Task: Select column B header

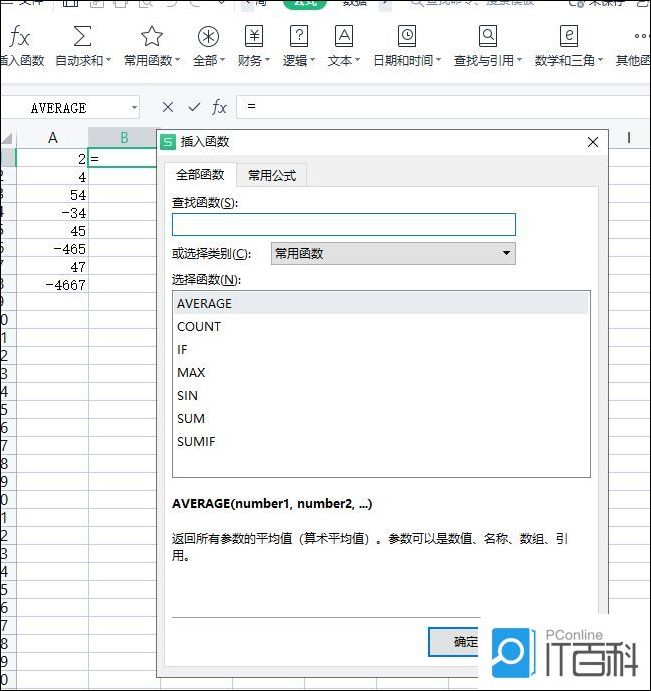Action: [x=123, y=138]
